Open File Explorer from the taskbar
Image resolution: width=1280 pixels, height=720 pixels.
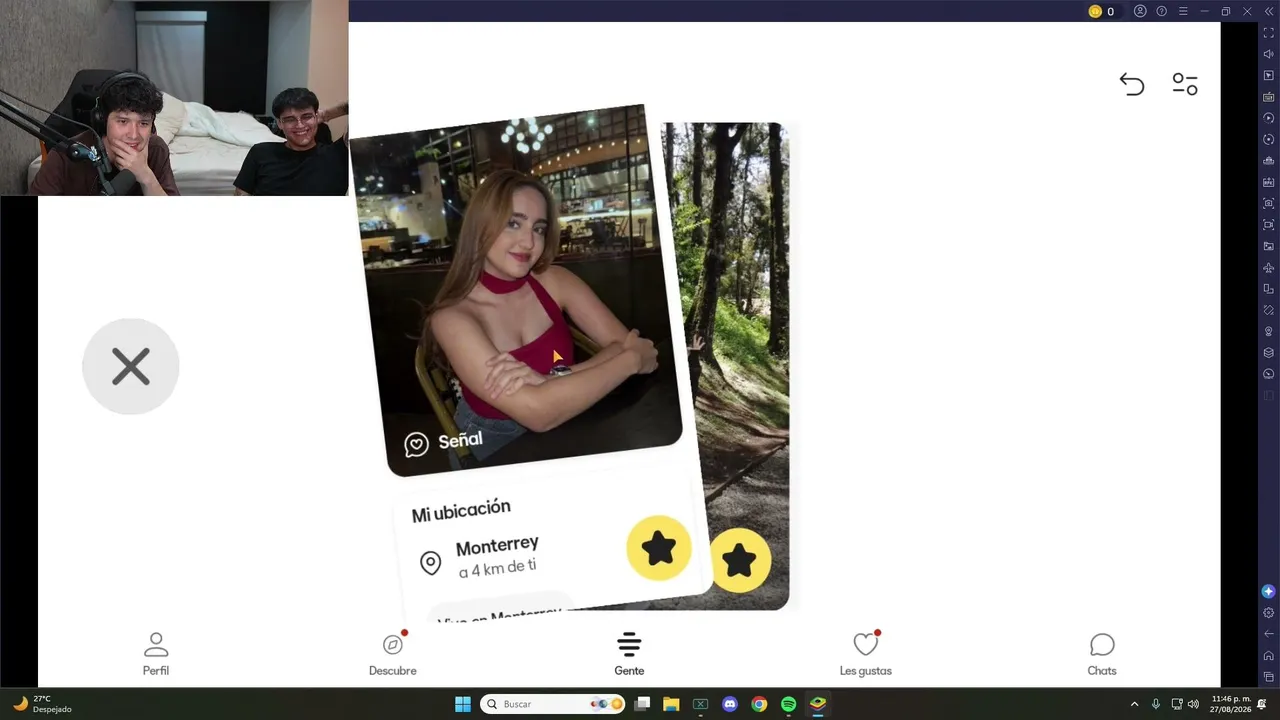pos(671,704)
